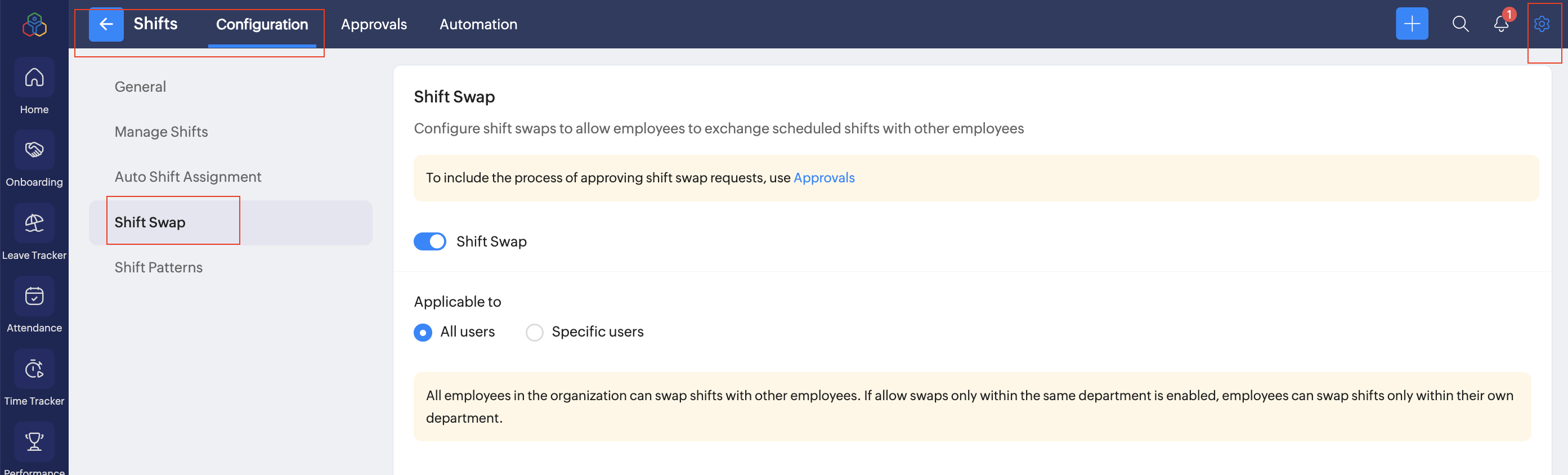Open Manage Shifts in the side menu

coord(162,132)
